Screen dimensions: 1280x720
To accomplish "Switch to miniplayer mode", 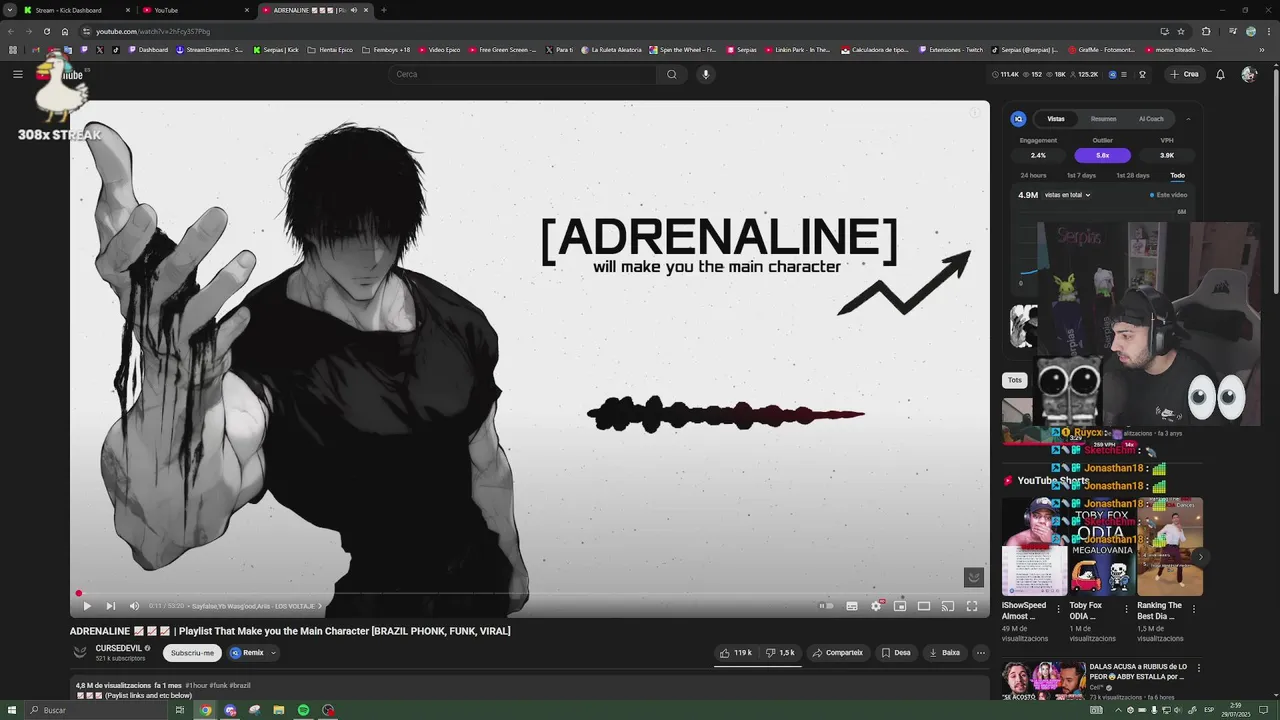I will (x=900, y=606).
